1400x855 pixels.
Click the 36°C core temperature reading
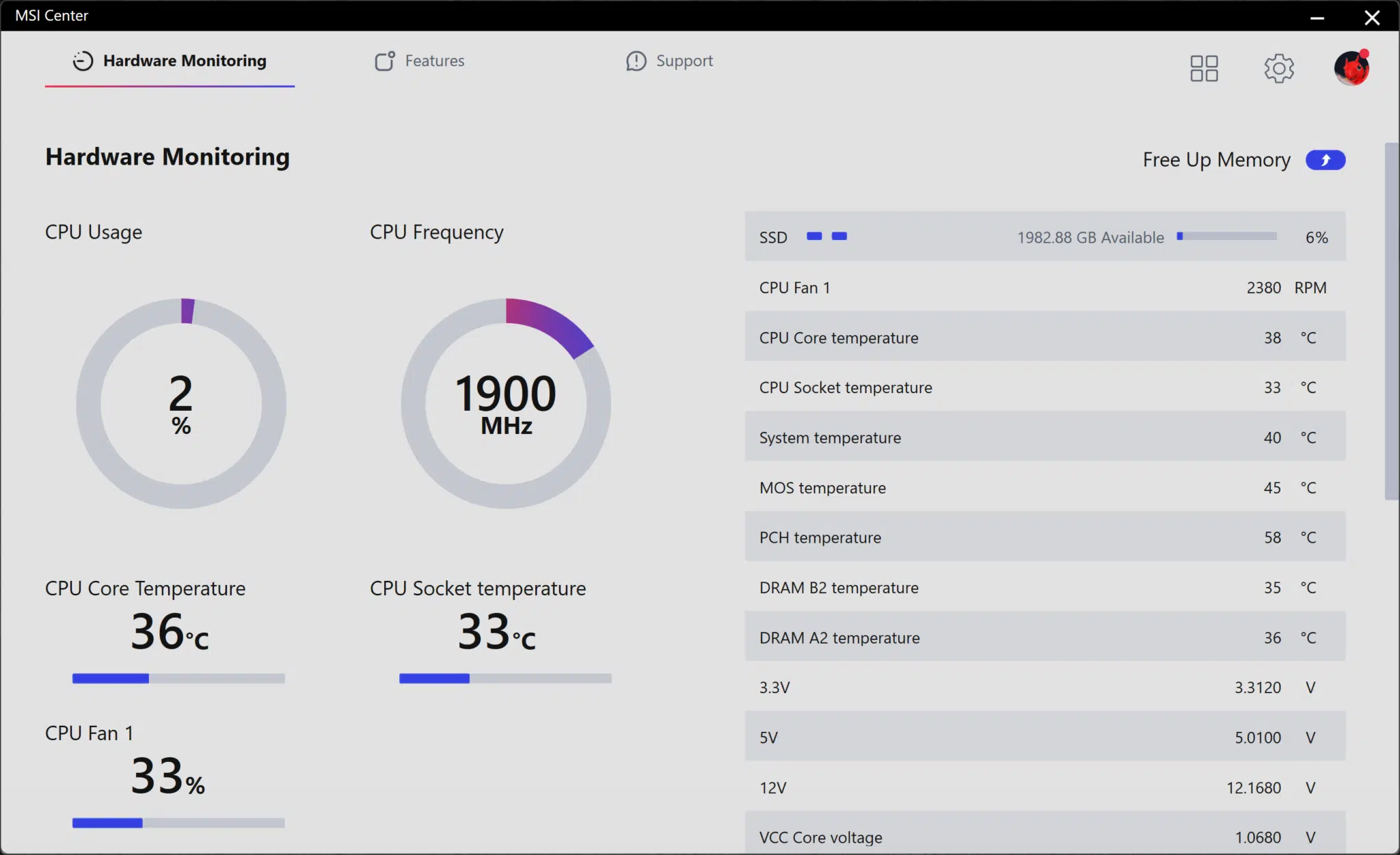pos(170,631)
